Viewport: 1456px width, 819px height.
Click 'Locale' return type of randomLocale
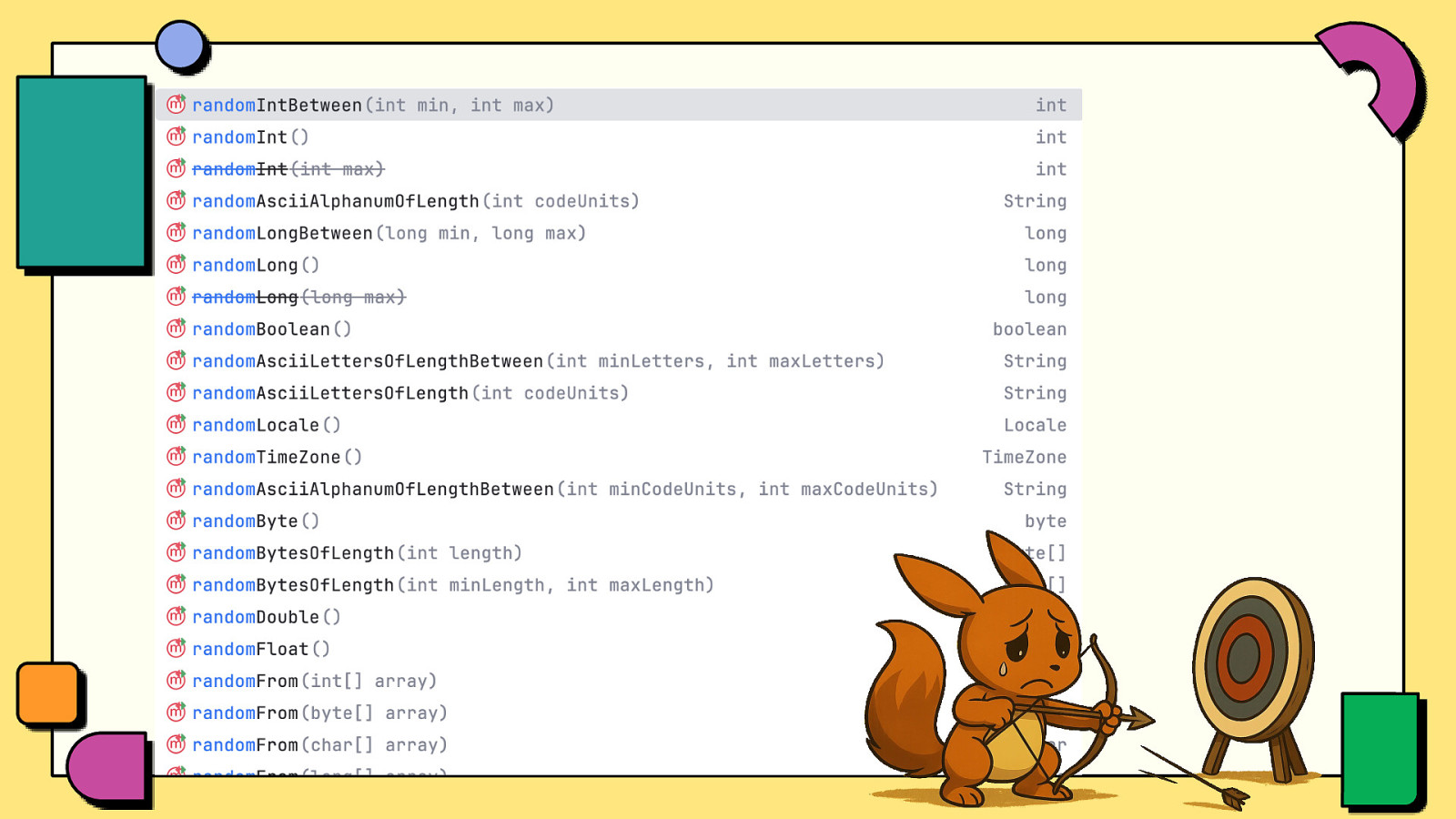pyautogui.click(x=1035, y=425)
